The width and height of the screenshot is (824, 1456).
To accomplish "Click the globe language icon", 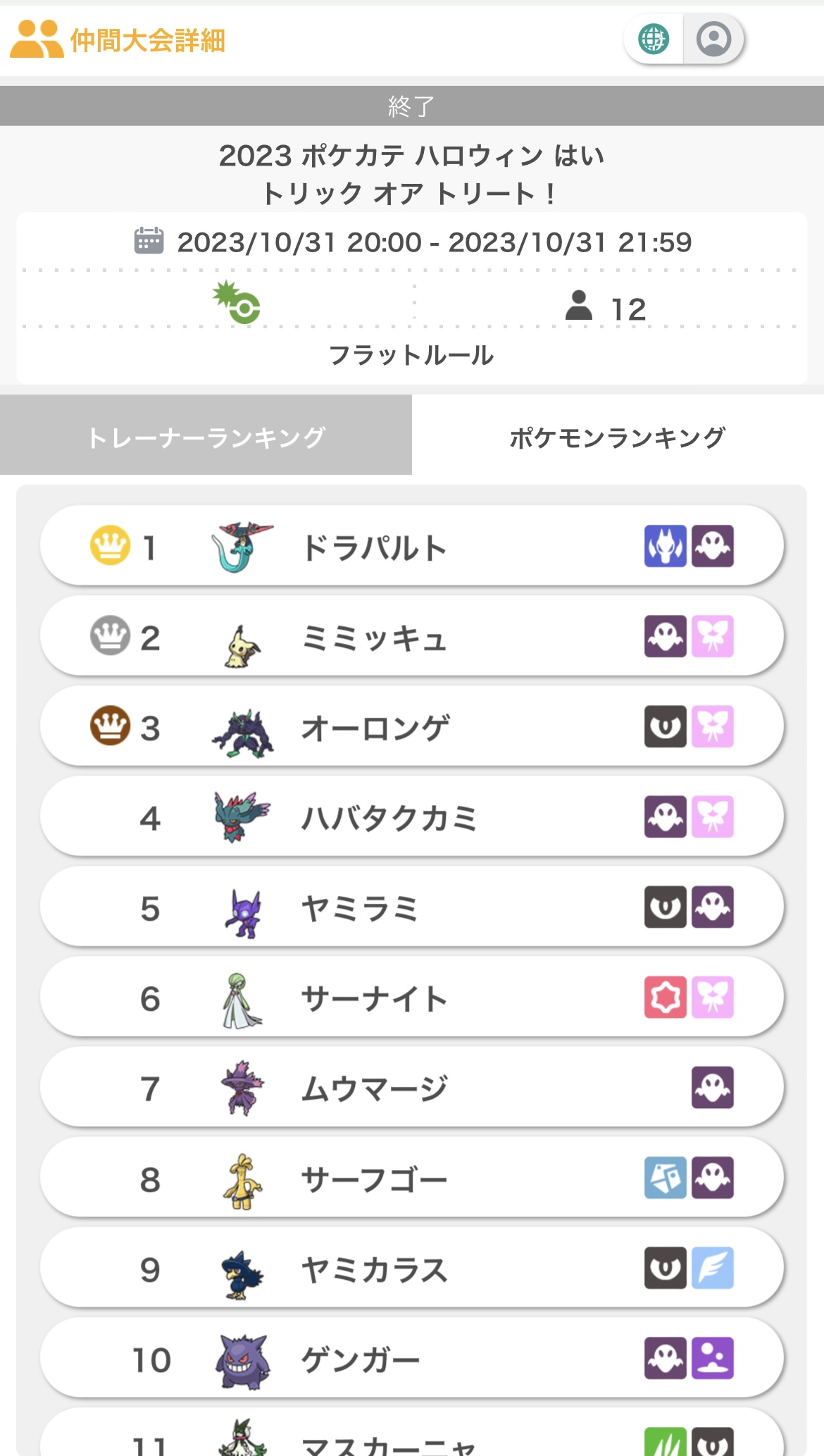I will click(654, 39).
